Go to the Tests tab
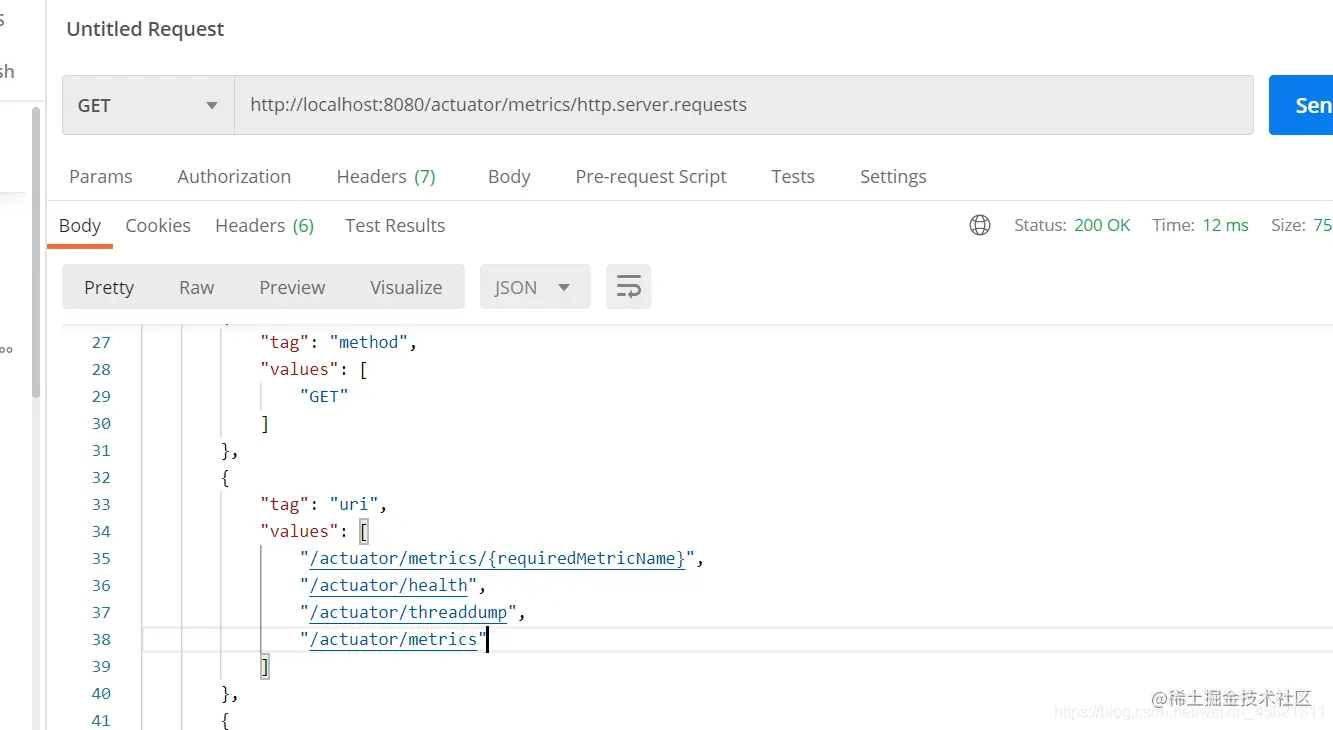Screen dimensions: 1333x730 pos(793,176)
